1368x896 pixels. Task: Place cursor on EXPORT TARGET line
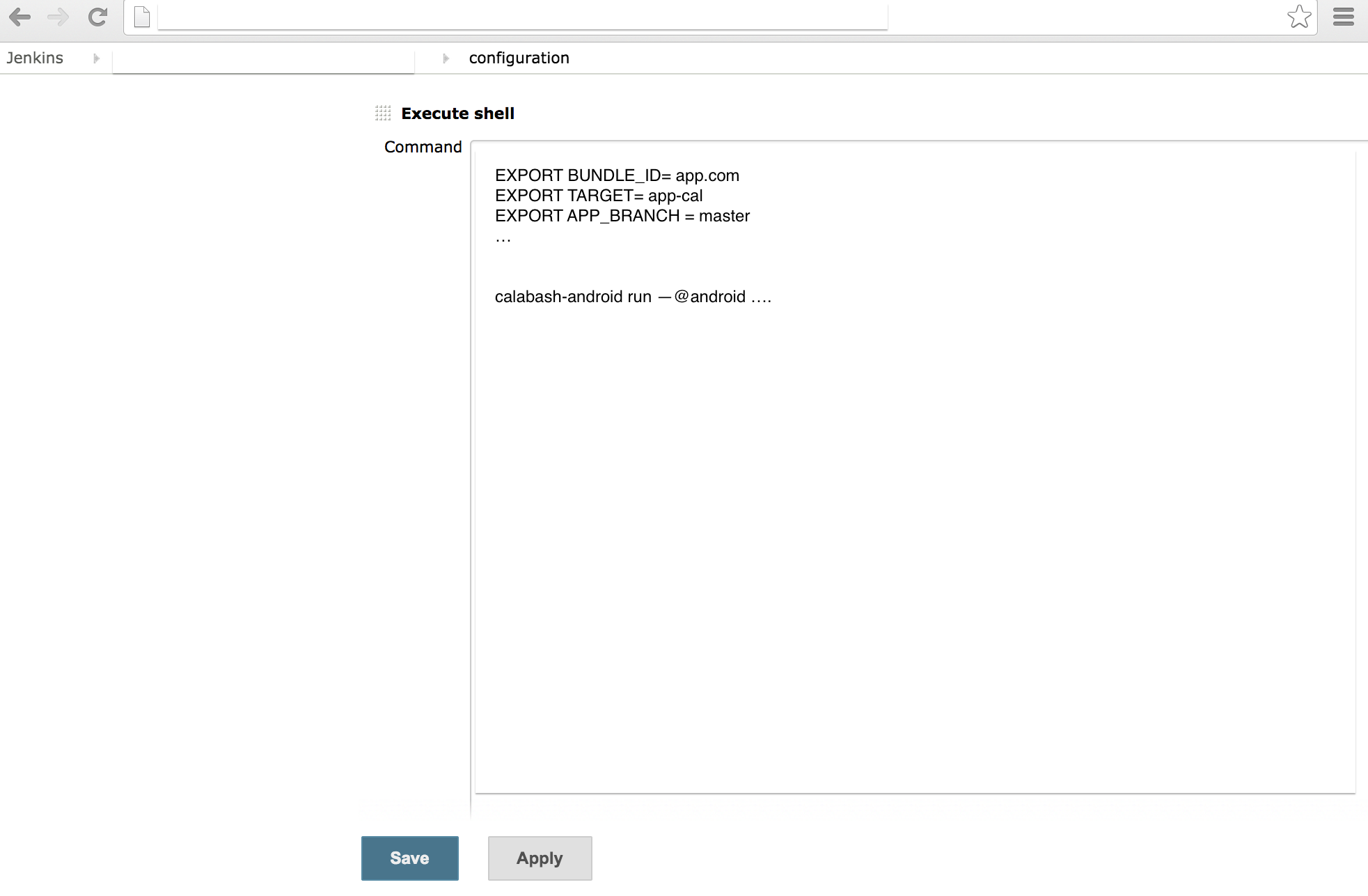pos(599,196)
